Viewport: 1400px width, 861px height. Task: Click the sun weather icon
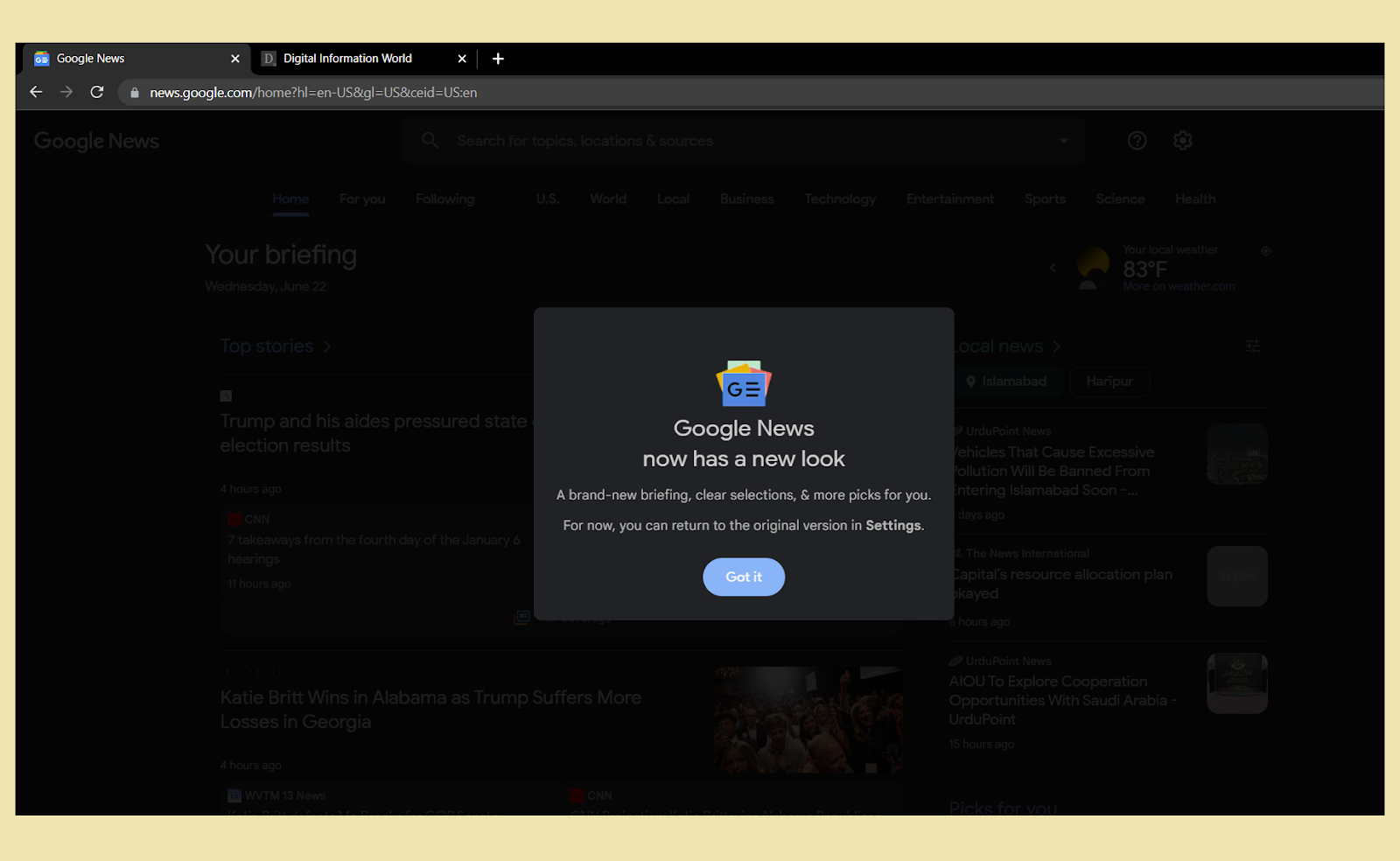(x=1091, y=267)
